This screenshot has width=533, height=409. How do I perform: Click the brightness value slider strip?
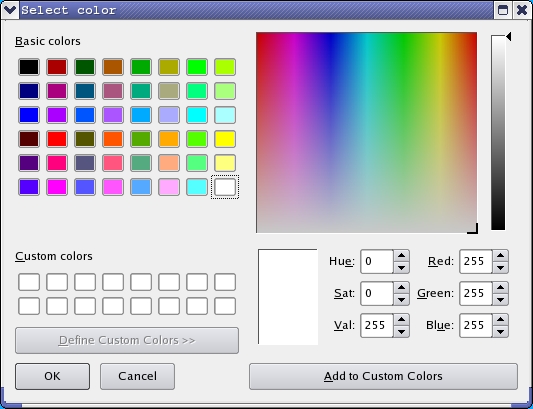tap(498, 133)
